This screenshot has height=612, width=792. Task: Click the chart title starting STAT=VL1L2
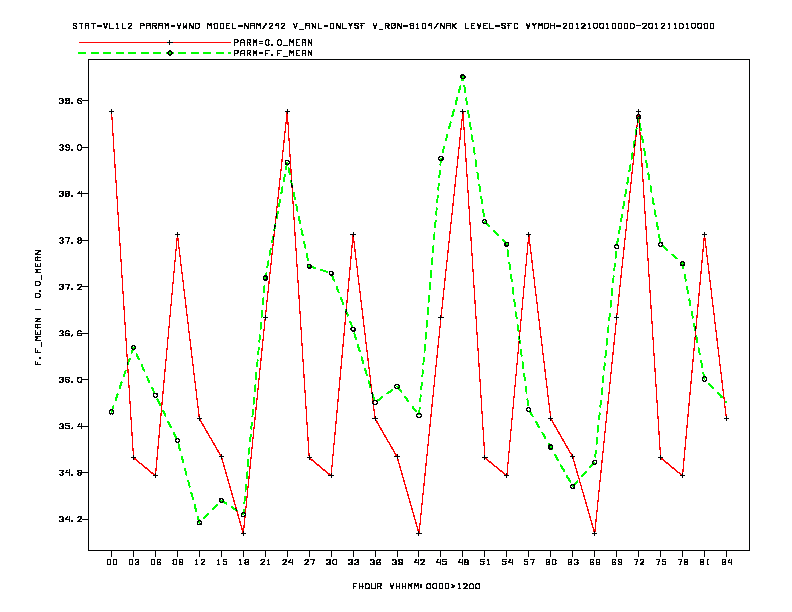coord(393,26)
